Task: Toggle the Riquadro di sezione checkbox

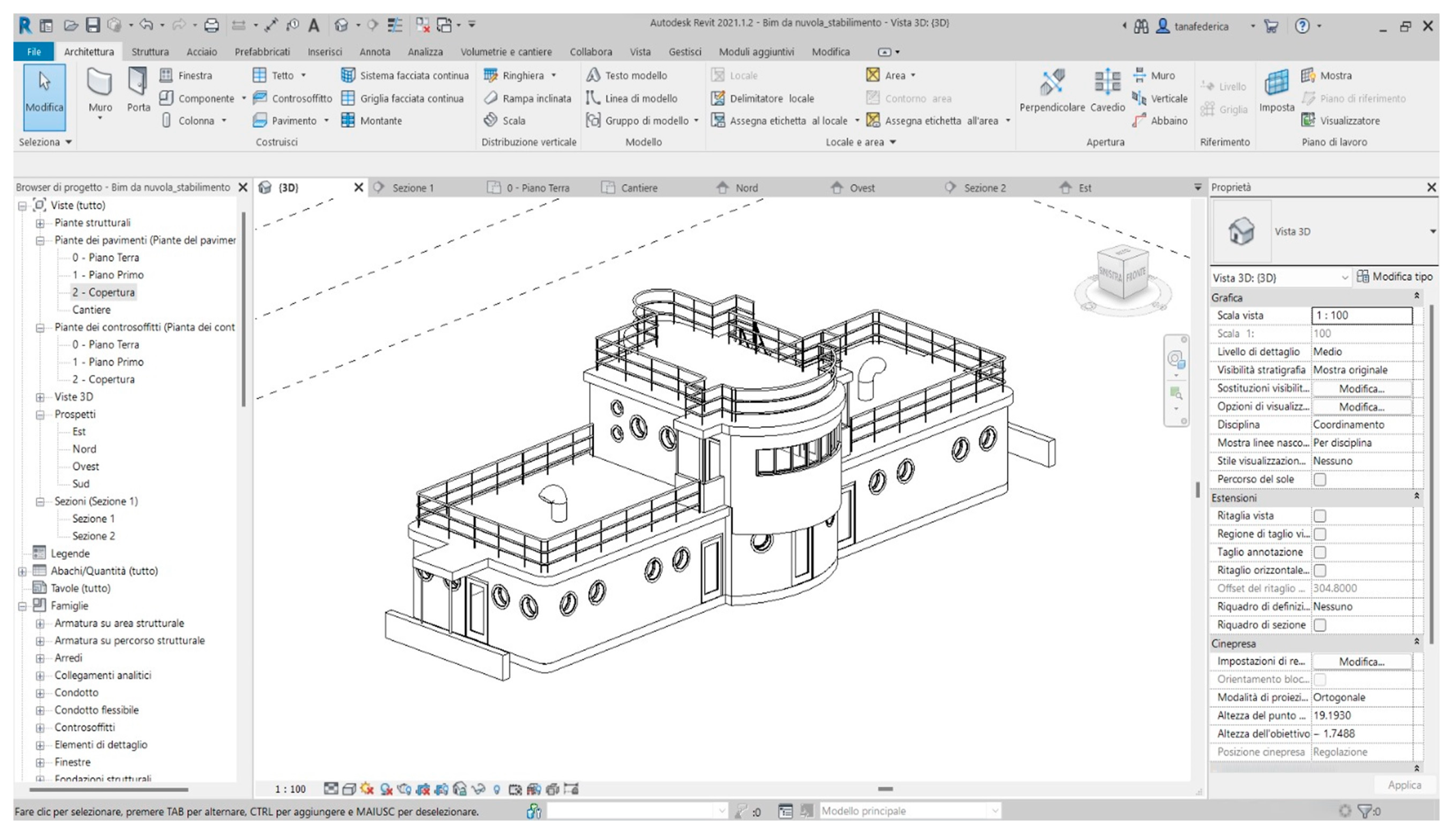Action: click(1320, 625)
